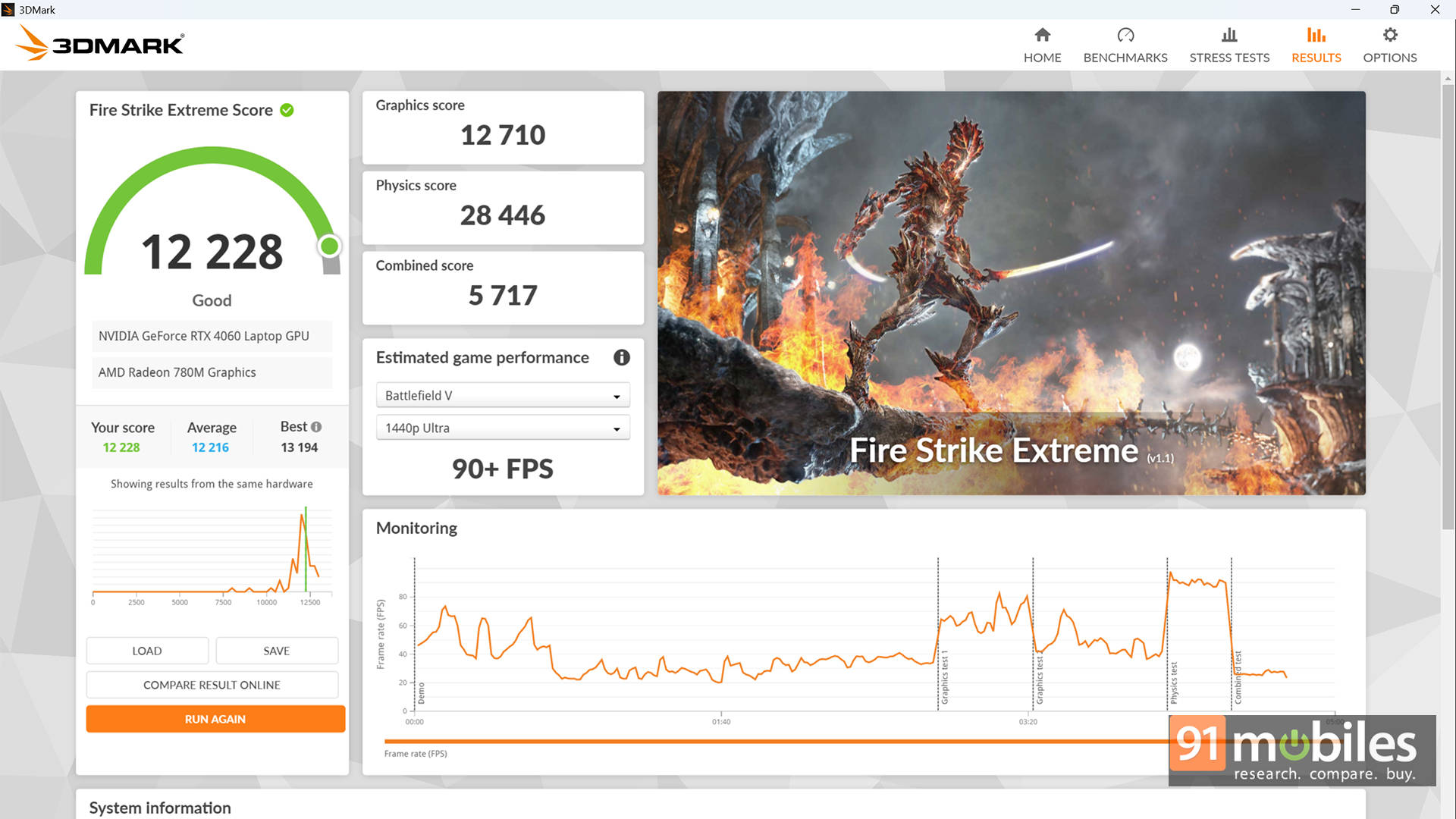Click the LOAD button
The image size is (1456, 819).
(x=147, y=651)
